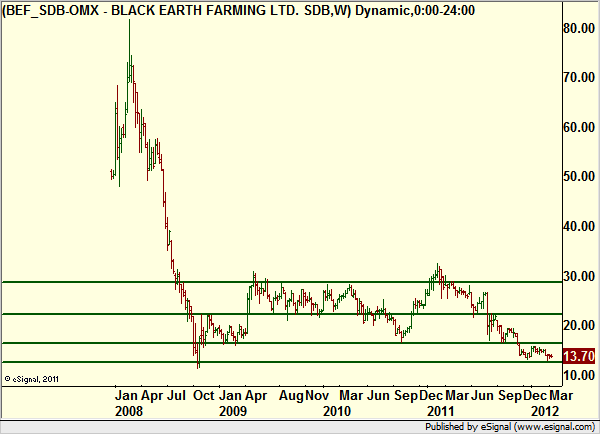Click the Nov month label on time axis

(x=317, y=395)
